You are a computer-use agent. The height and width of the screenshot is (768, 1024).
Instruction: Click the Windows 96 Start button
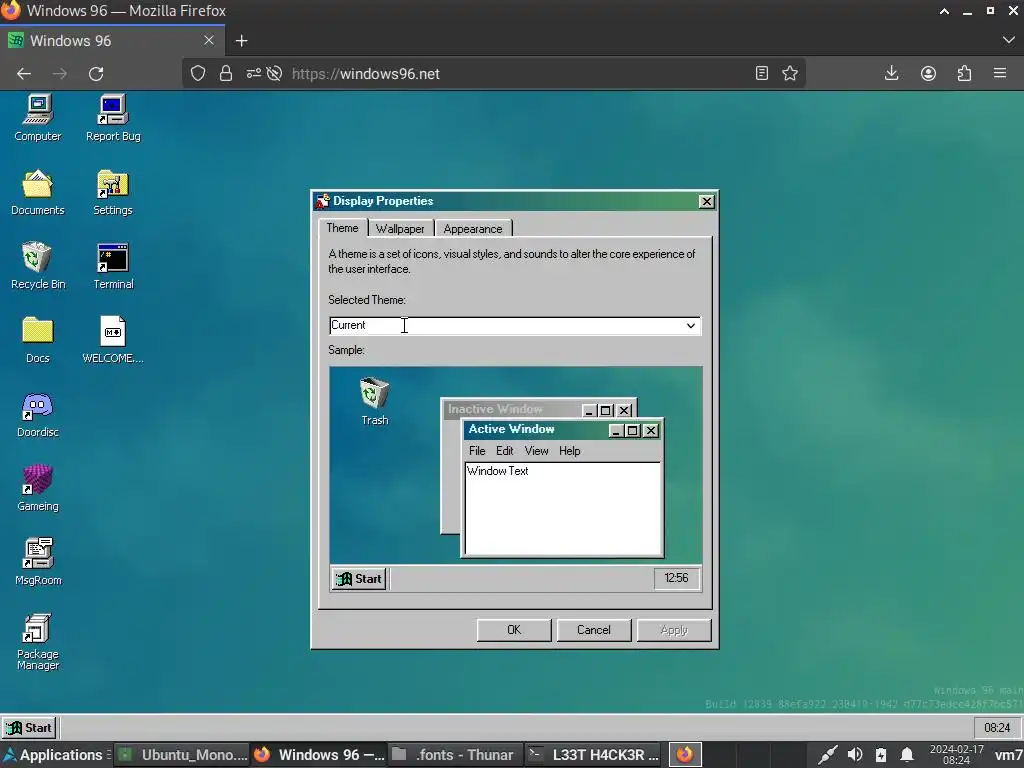pyautogui.click(x=30, y=728)
